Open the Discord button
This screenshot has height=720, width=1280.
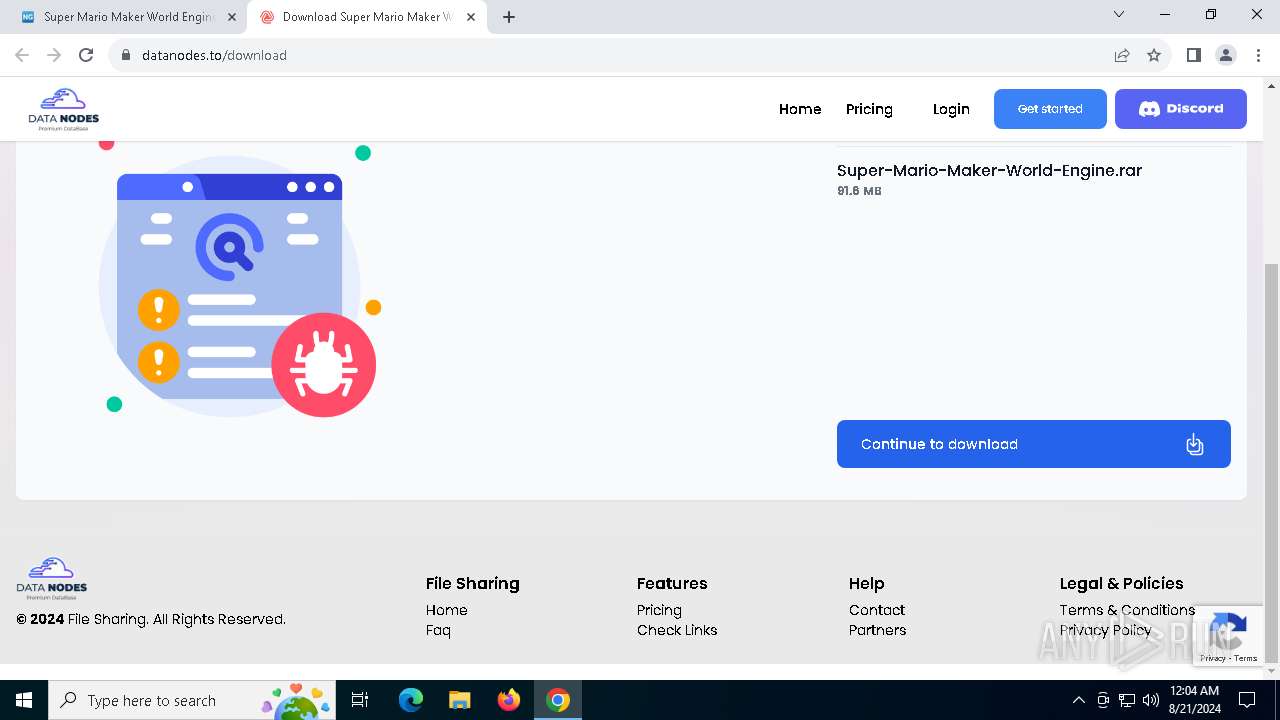pos(1181,109)
